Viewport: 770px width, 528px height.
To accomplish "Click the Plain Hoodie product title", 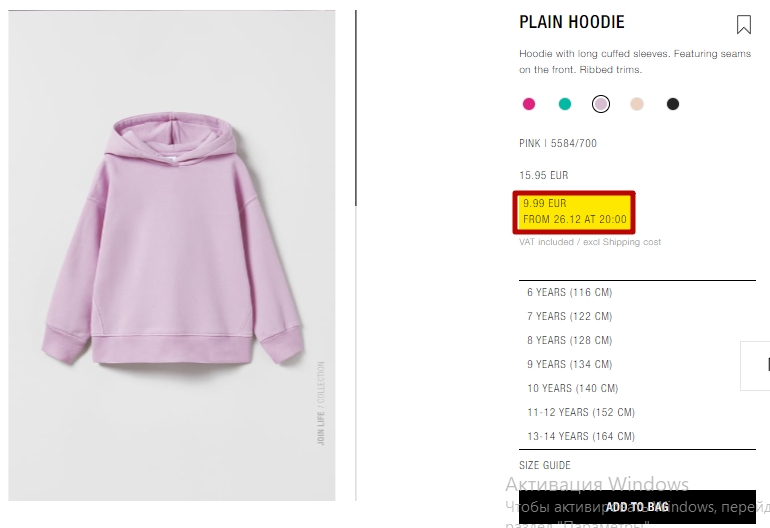I will coord(572,22).
